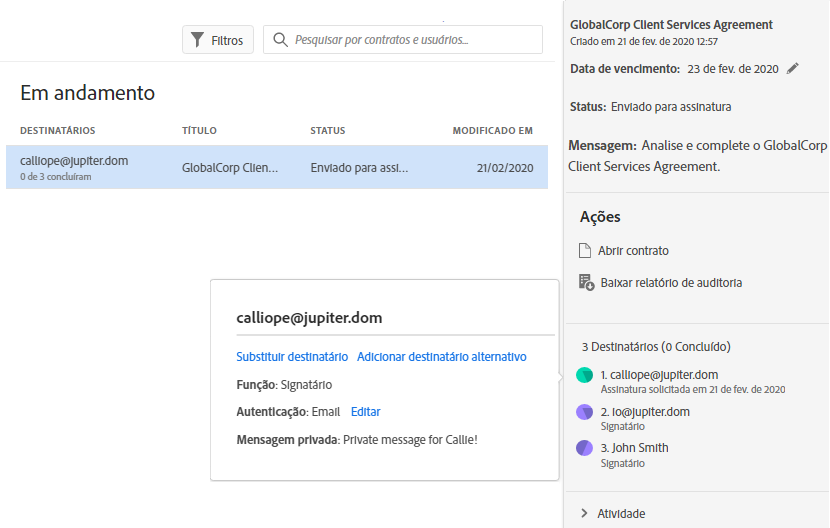Click truncated title GlobalCorp Clien... cell
The image size is (830, 528).
tap(230, 168)
